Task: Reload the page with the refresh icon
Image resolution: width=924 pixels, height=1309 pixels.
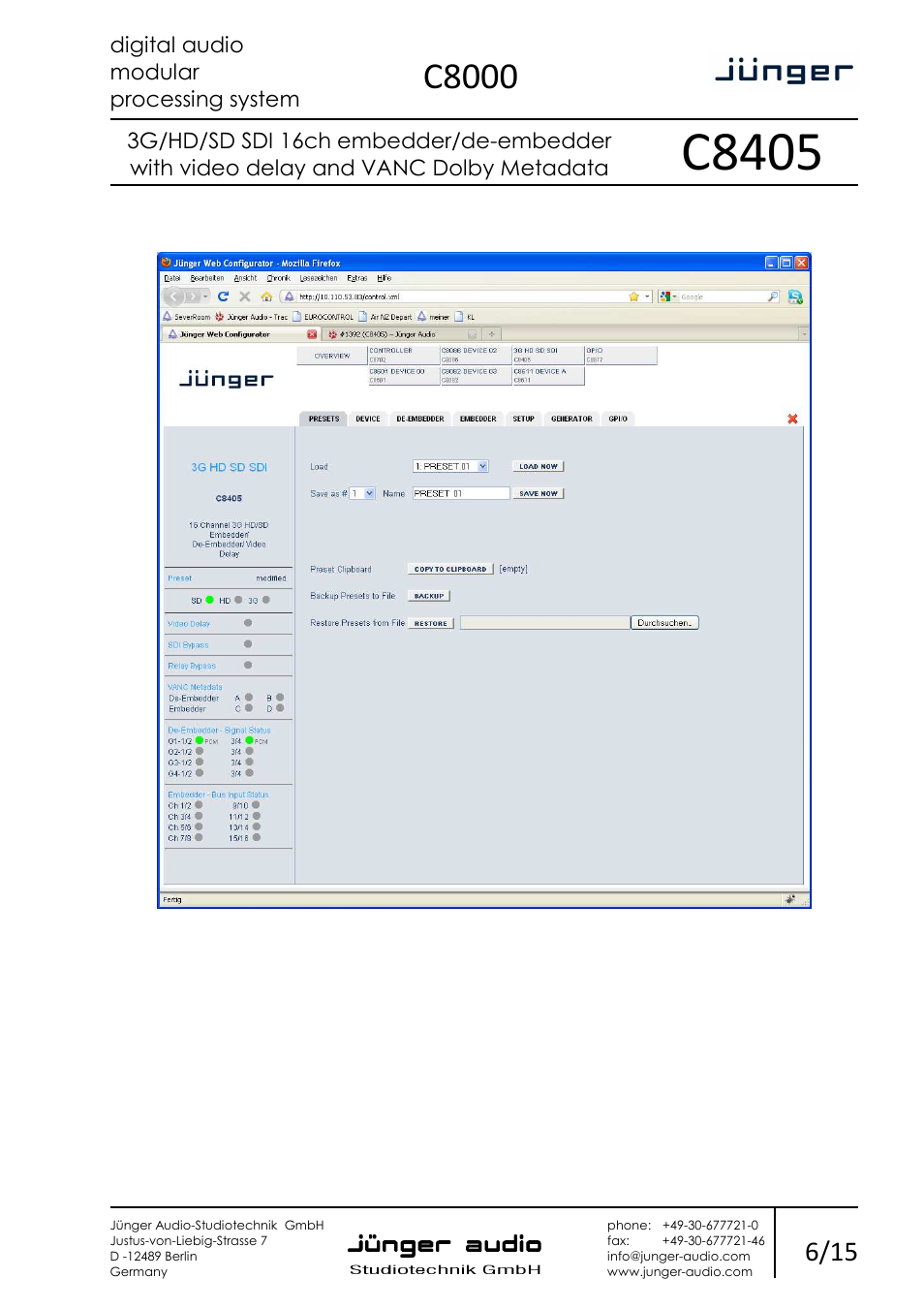Action: tap(223, 296)
